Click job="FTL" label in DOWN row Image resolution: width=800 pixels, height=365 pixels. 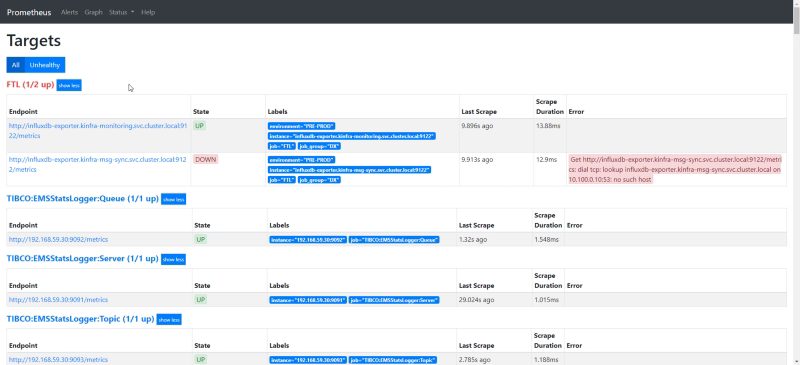click(x=282, y=180)
